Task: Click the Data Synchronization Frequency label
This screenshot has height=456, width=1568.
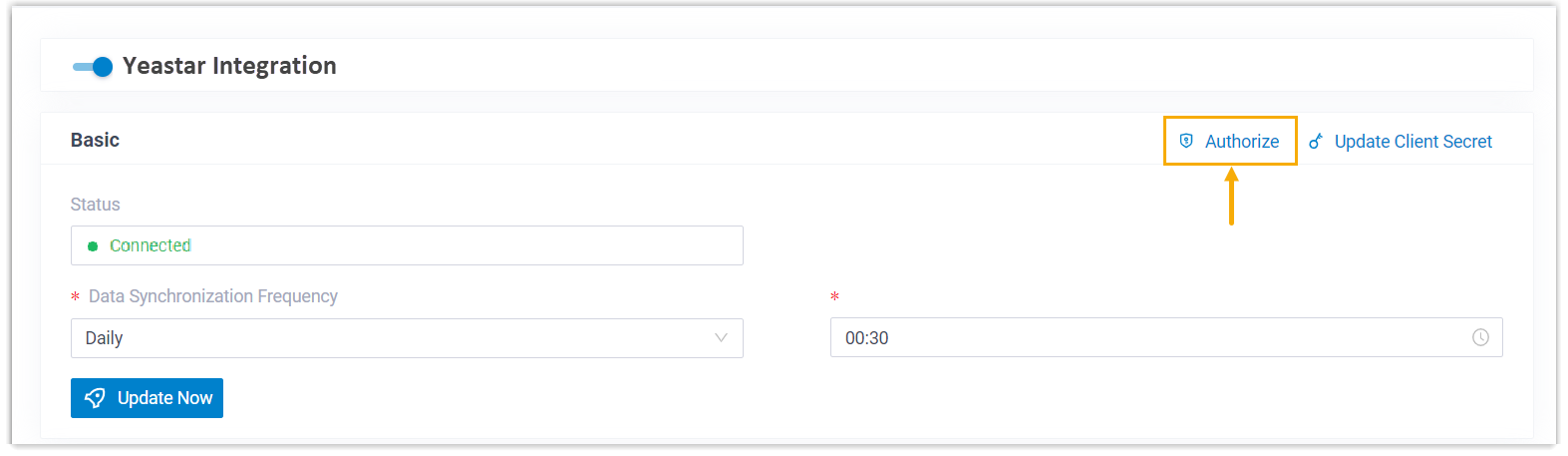Action: pos(212,296)
